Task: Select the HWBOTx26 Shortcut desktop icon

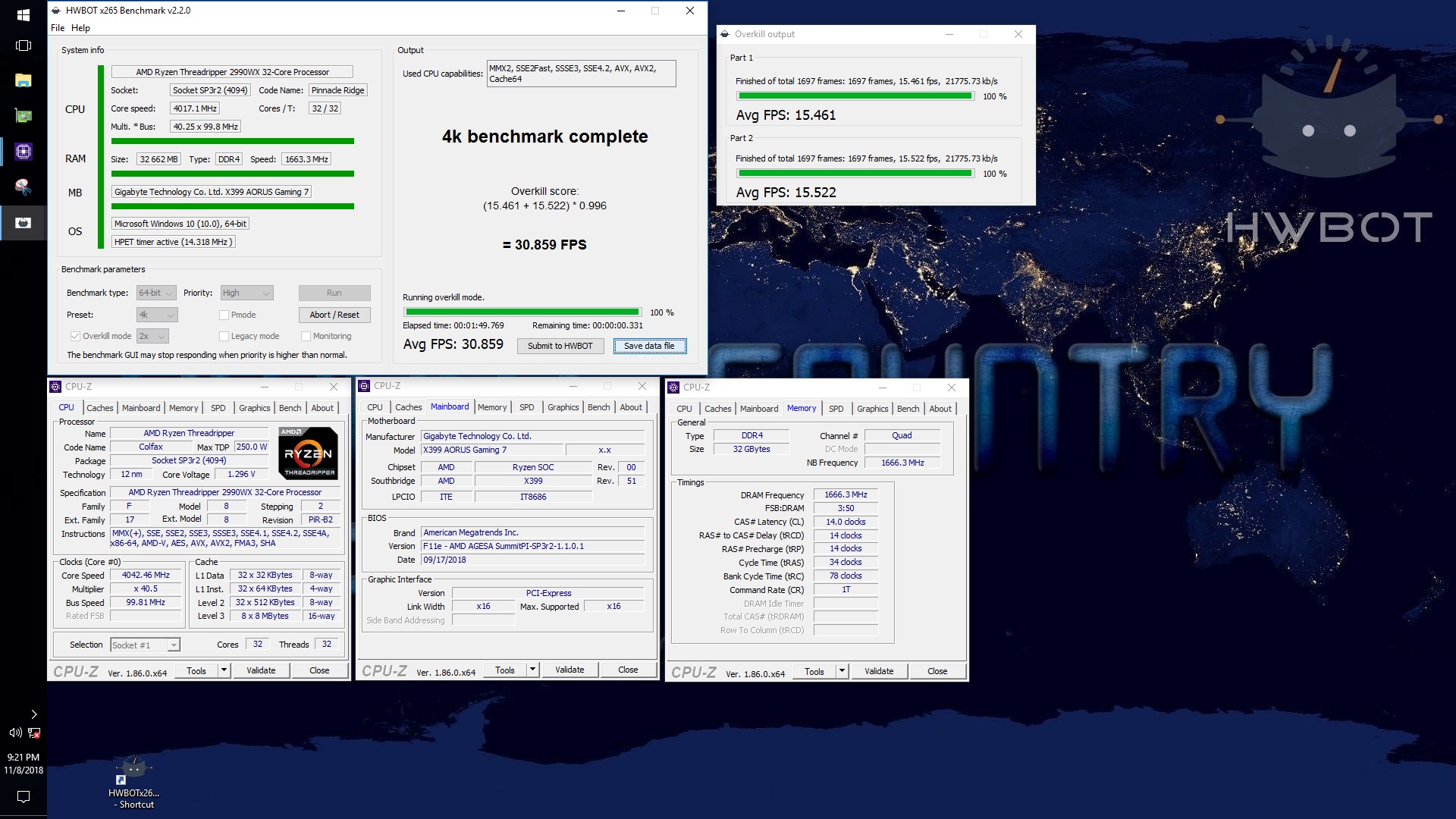Action: [134, 783]
